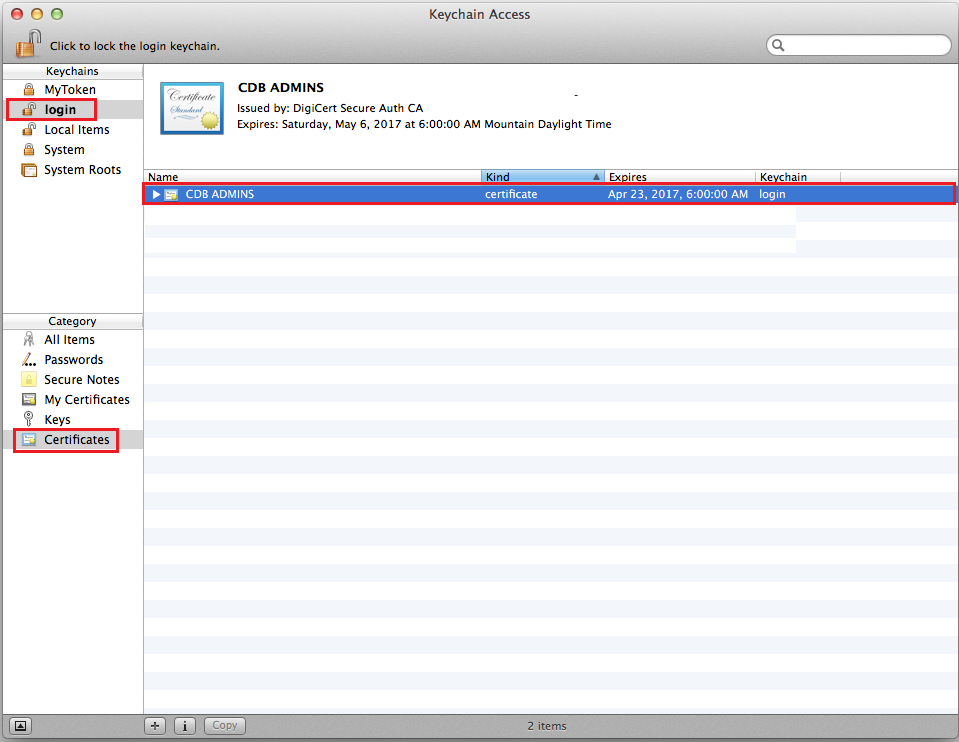Image resolution: width=959 pixels, height=742 pixels.
Task: Sort the list by Kind column
Action: coord(540,177)
